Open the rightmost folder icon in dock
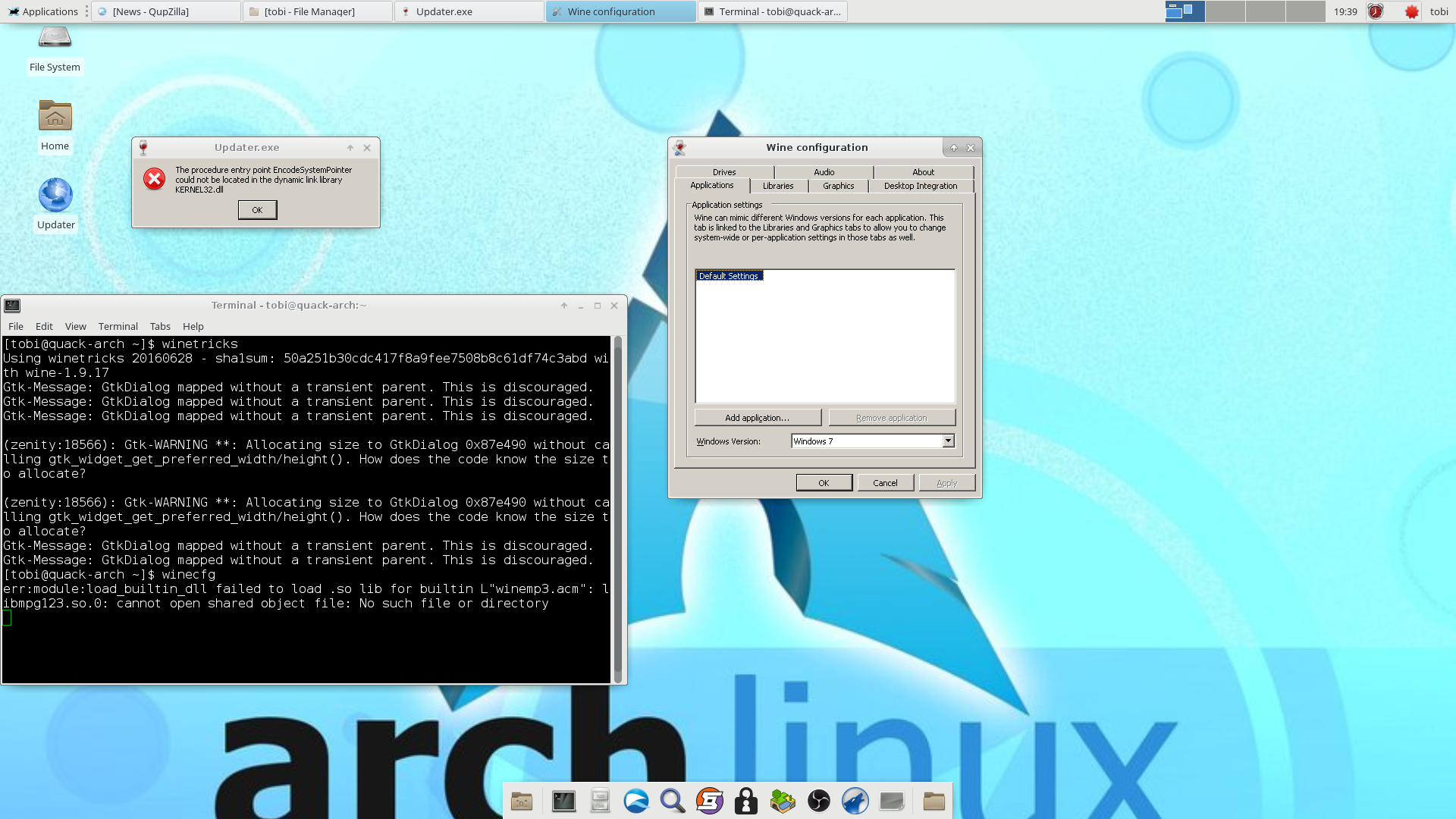 pos(934,801)
